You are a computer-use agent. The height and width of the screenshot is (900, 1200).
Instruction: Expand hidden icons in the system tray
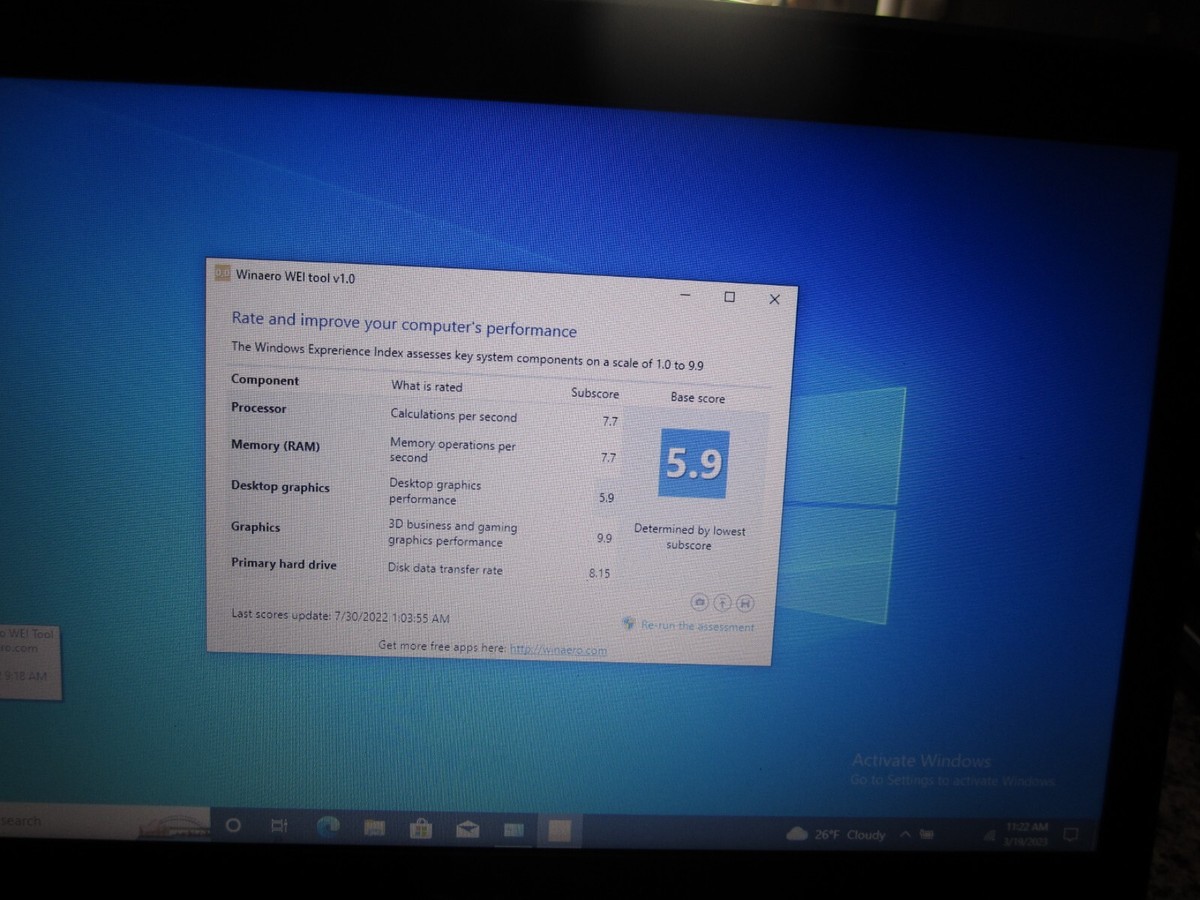(x=905, y=833)
